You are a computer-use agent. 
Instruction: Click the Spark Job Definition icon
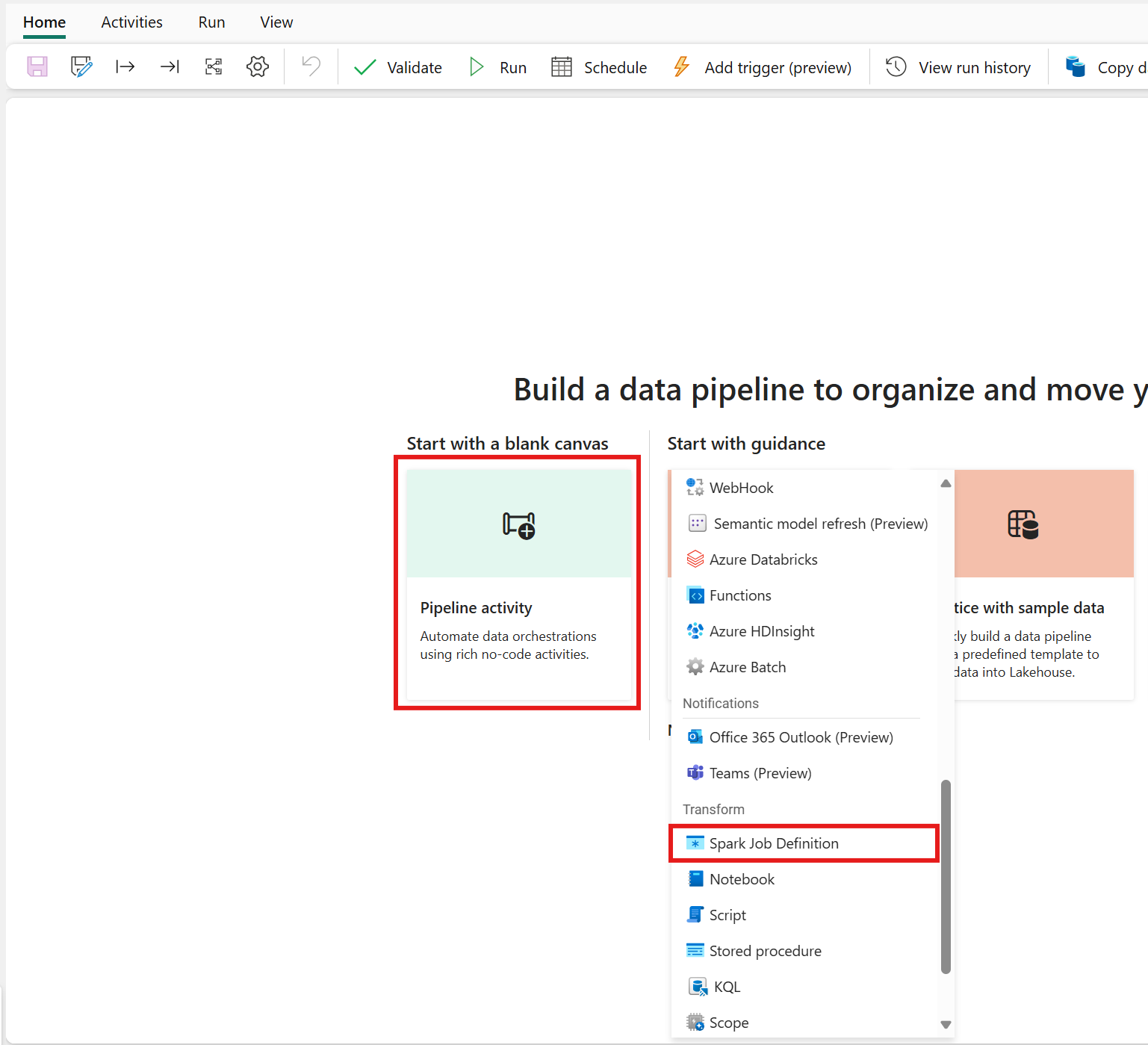695,843
